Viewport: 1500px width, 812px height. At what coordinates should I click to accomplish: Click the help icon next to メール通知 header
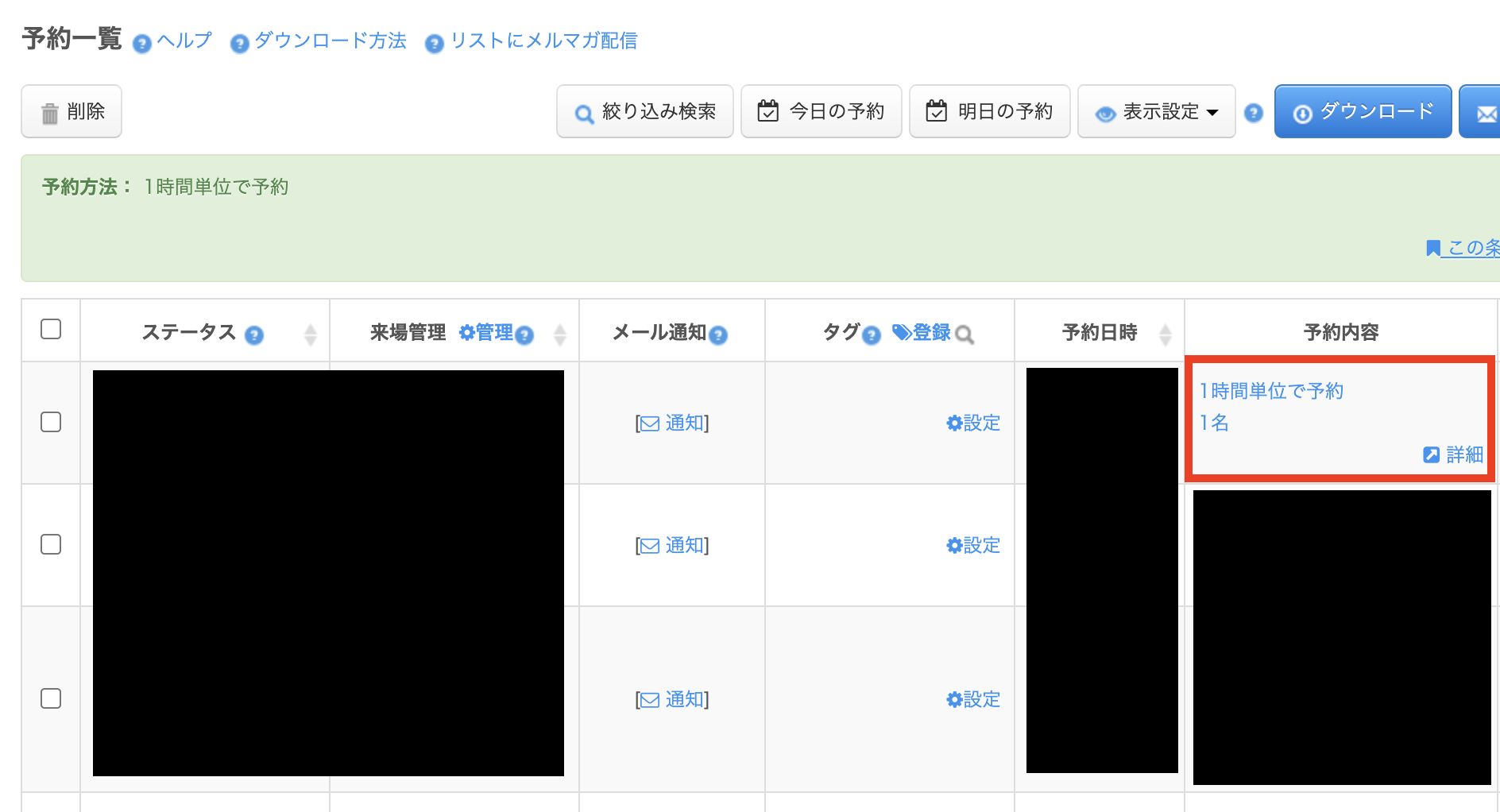pyautogui.click(x=718, y=335)
